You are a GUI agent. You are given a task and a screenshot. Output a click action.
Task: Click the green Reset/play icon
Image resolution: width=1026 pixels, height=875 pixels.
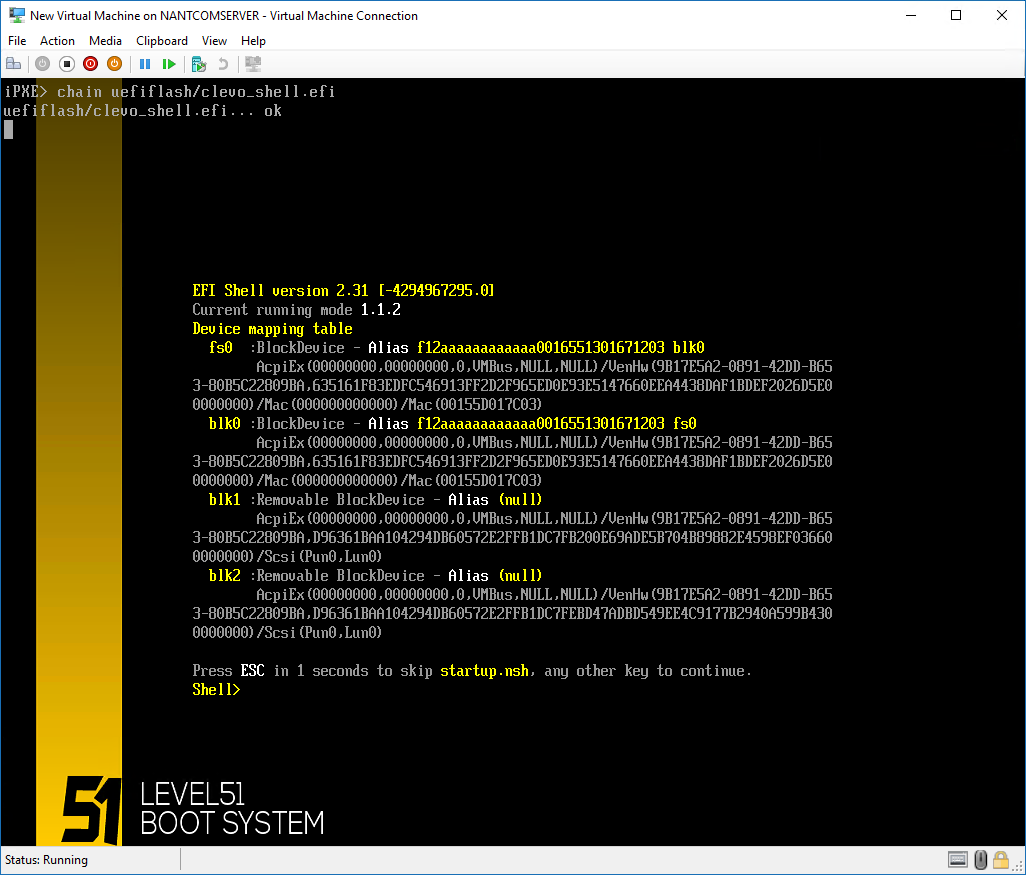(x=169, y=64)
